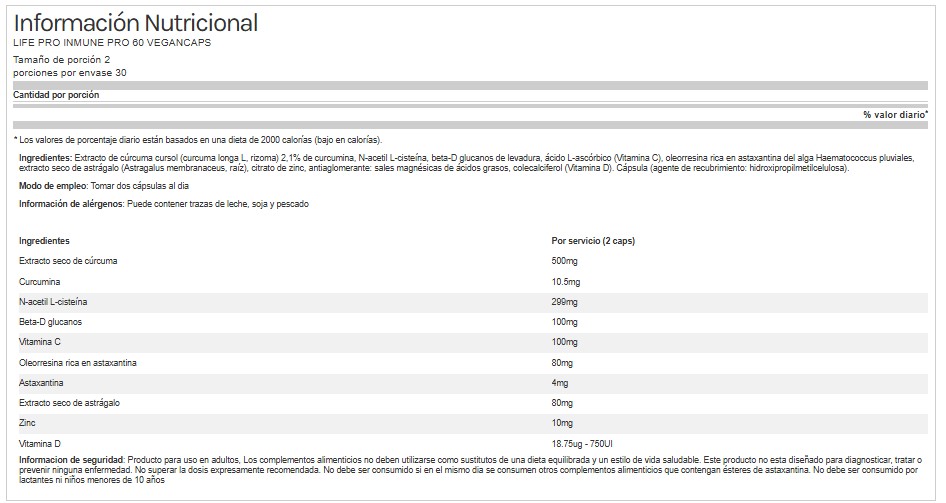The height and width of the screenshot is (503, 946).
Task: Select the Extracto seco de cúrcuma row
Action: click(68, 261)
